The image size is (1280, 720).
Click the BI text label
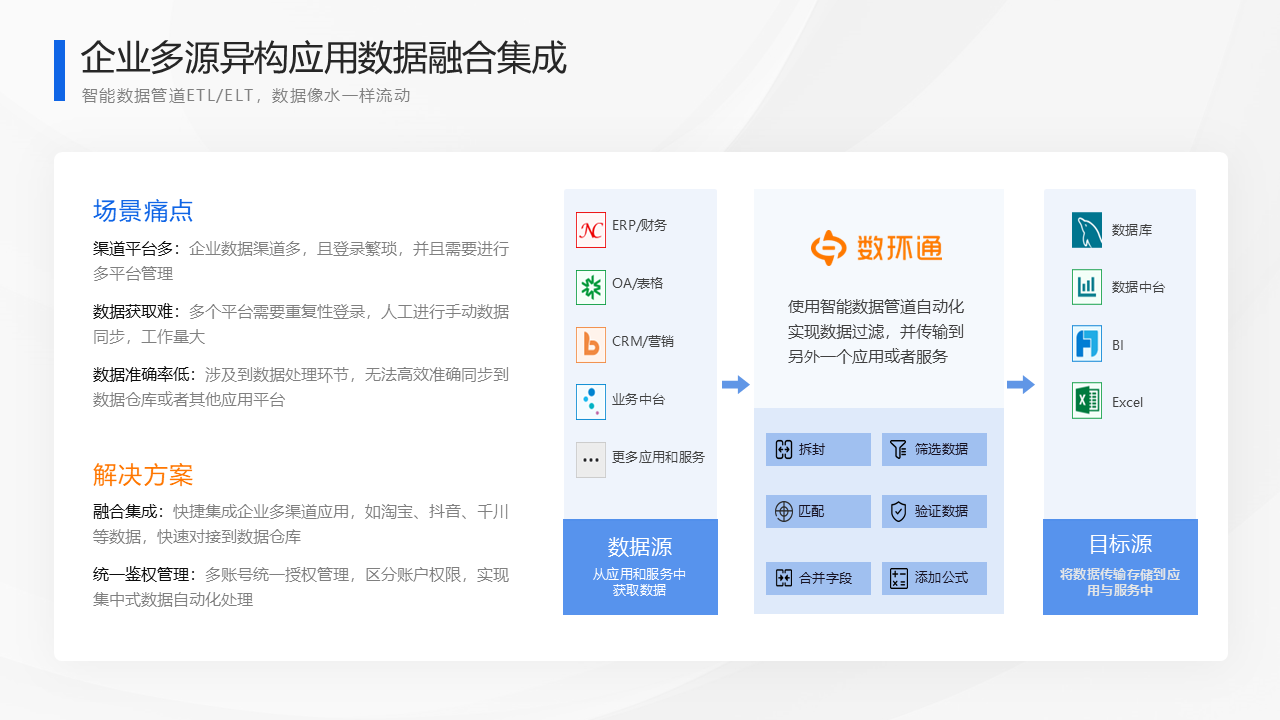(x=1118, y=346)
